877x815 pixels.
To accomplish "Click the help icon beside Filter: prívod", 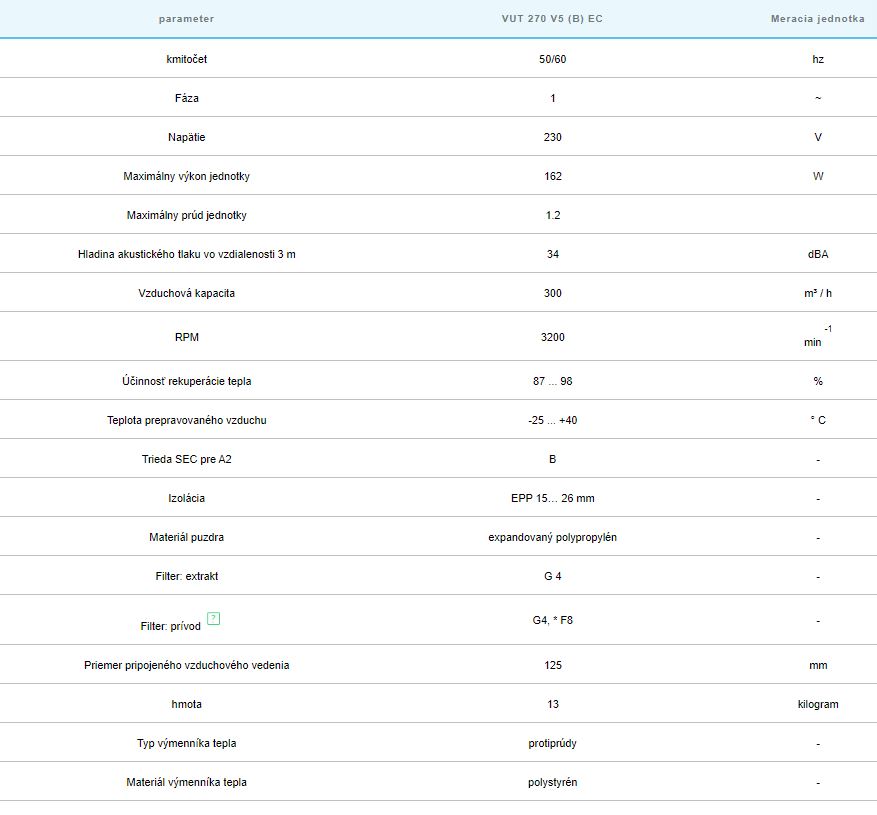I will (213, 618).
